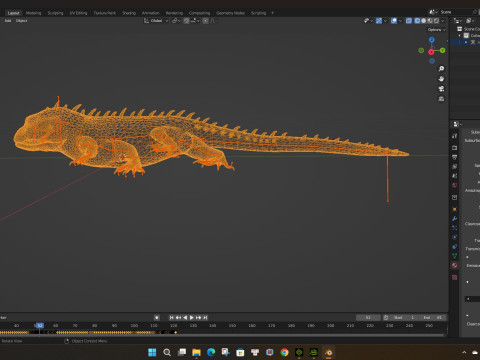Click the zoom magnifier viewport icon
This screenshot has height=360, width=480.
(441, 69)
